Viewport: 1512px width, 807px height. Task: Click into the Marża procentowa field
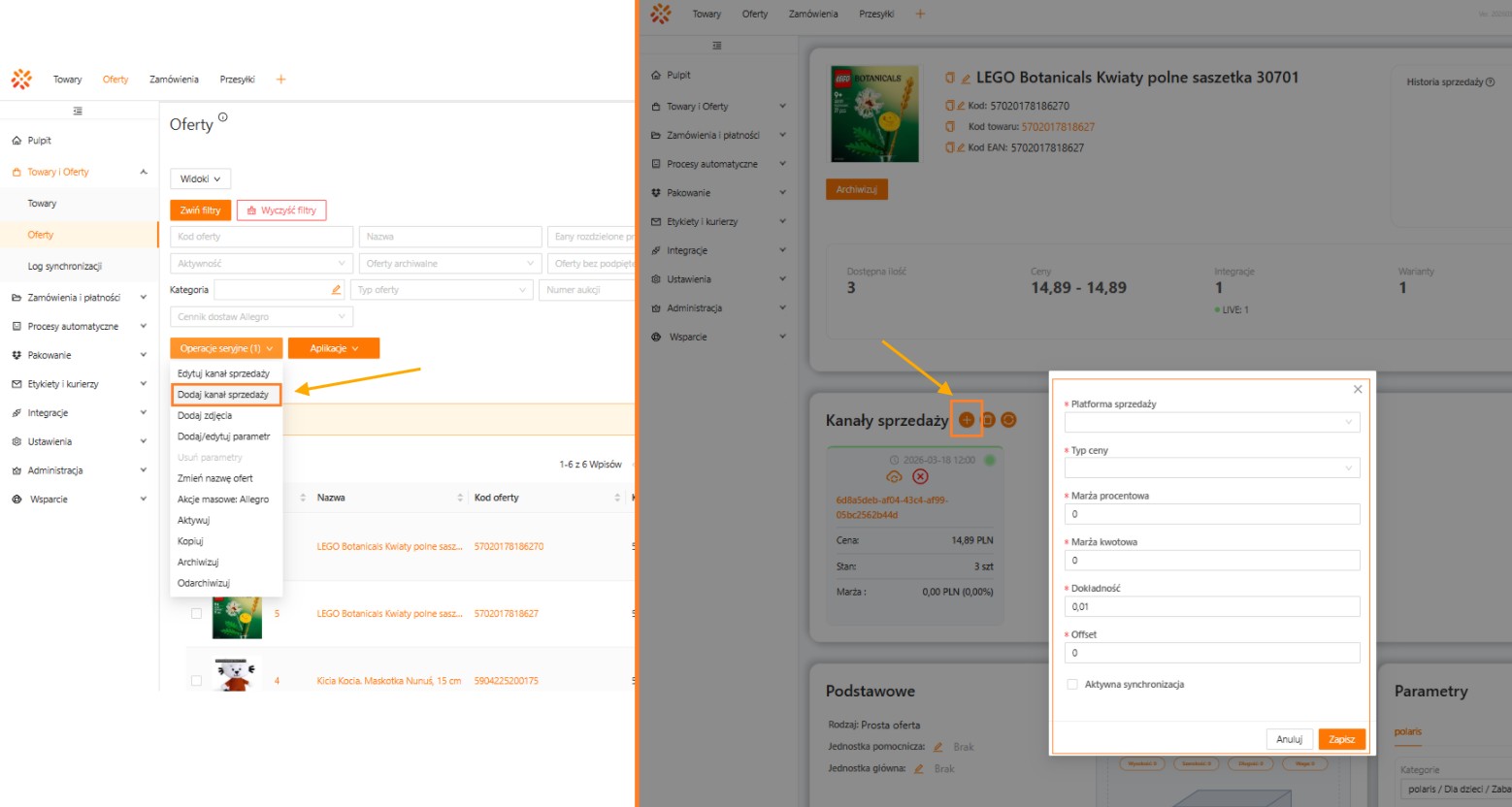pyautogui.click(x=1211, y=514)
